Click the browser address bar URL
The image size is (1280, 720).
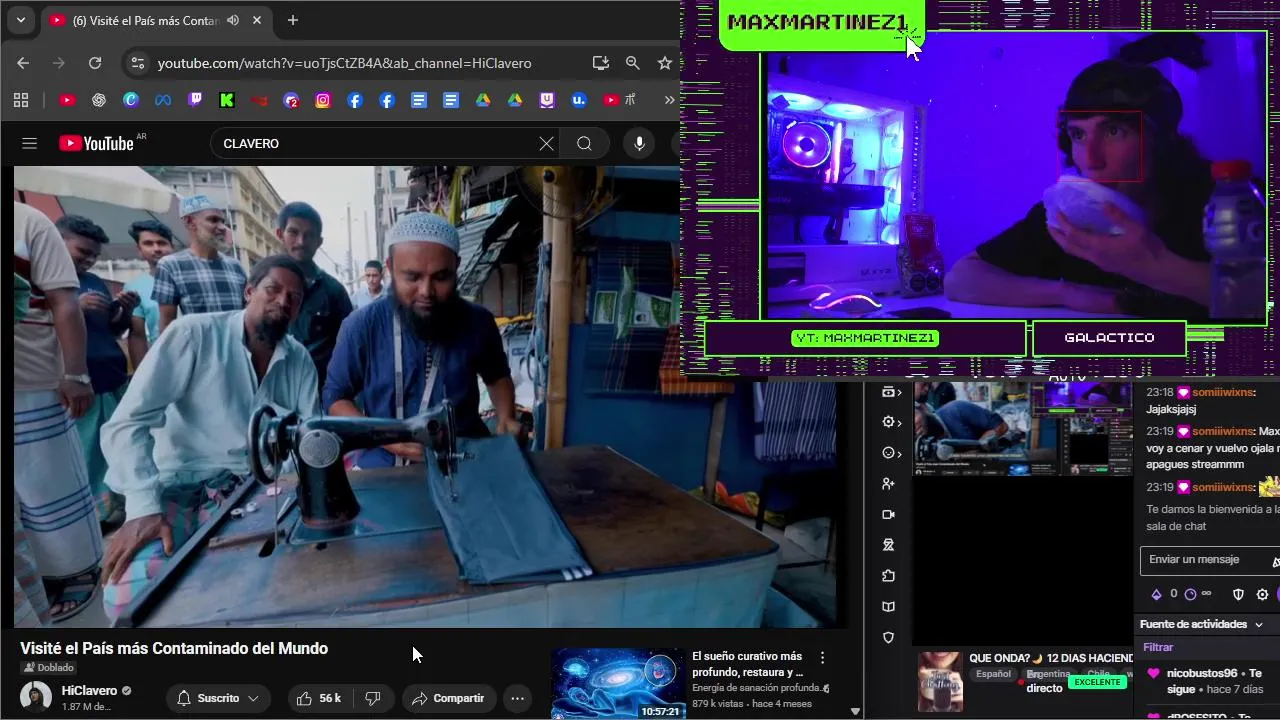coord(344,63)
